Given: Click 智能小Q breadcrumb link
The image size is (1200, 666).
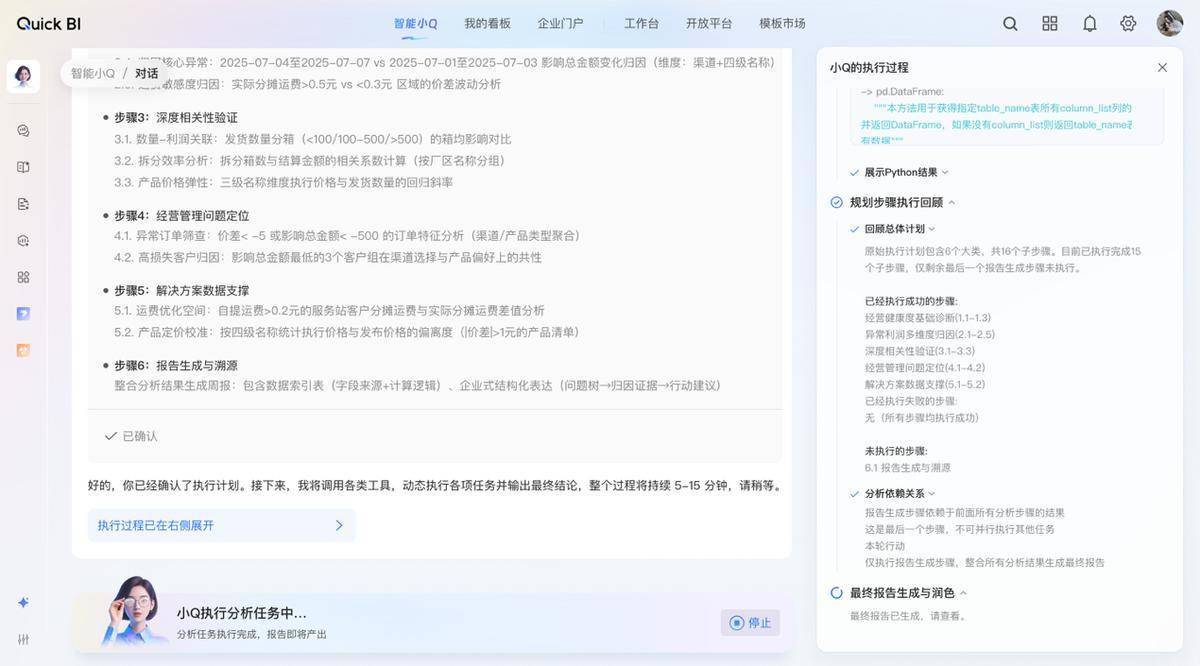Looking at the screenshot, I should click(x=93, y=73).
